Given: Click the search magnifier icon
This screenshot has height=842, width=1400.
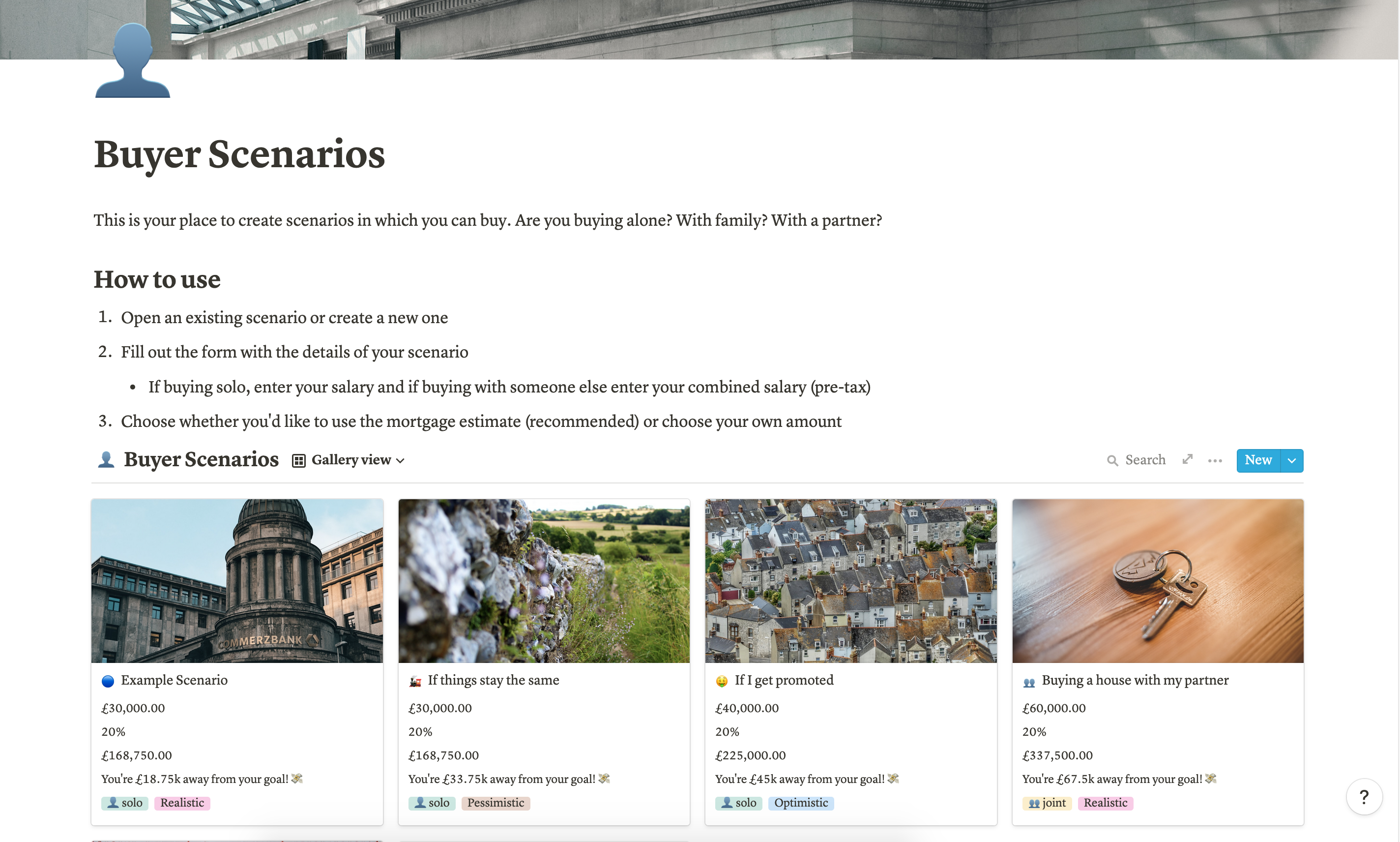Looking at the screenshot, I should pyautogui.click(x=1112, y=460).
